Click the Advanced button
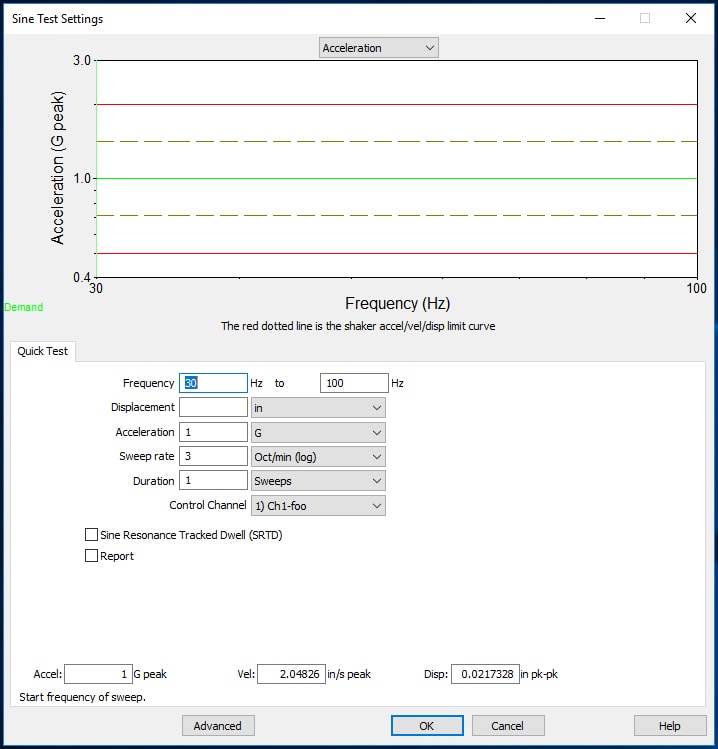Screen dimensions: 718x749 [218, 726]
